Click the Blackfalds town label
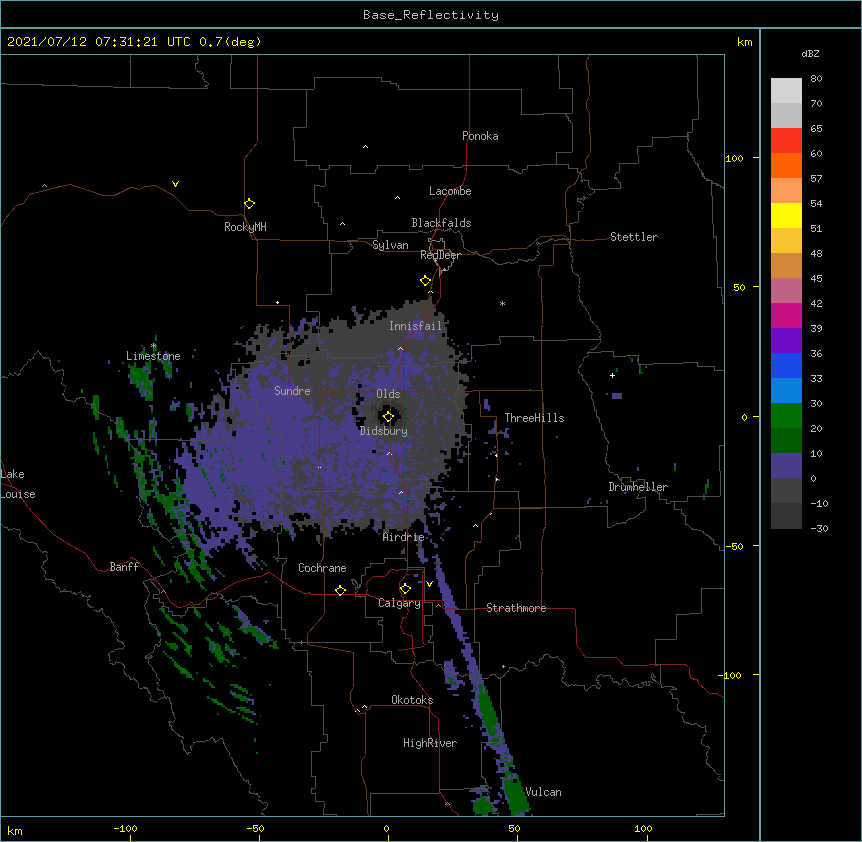862x842 pixels. (441, 223)
